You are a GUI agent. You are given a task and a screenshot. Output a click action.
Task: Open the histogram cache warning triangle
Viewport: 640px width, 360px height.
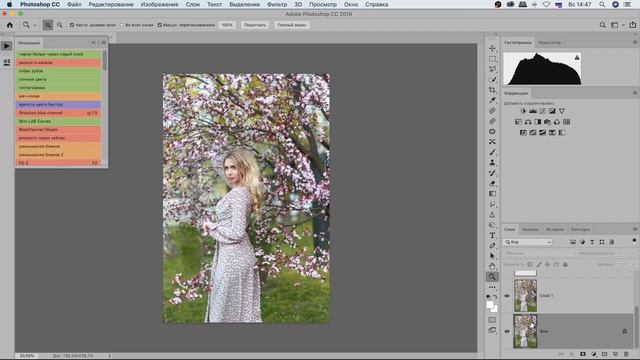[577, 58]
